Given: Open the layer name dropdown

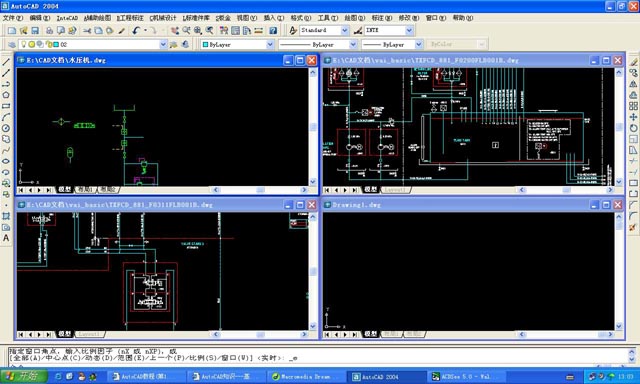Looking at the screenshot, I should [x=163, y=44].
